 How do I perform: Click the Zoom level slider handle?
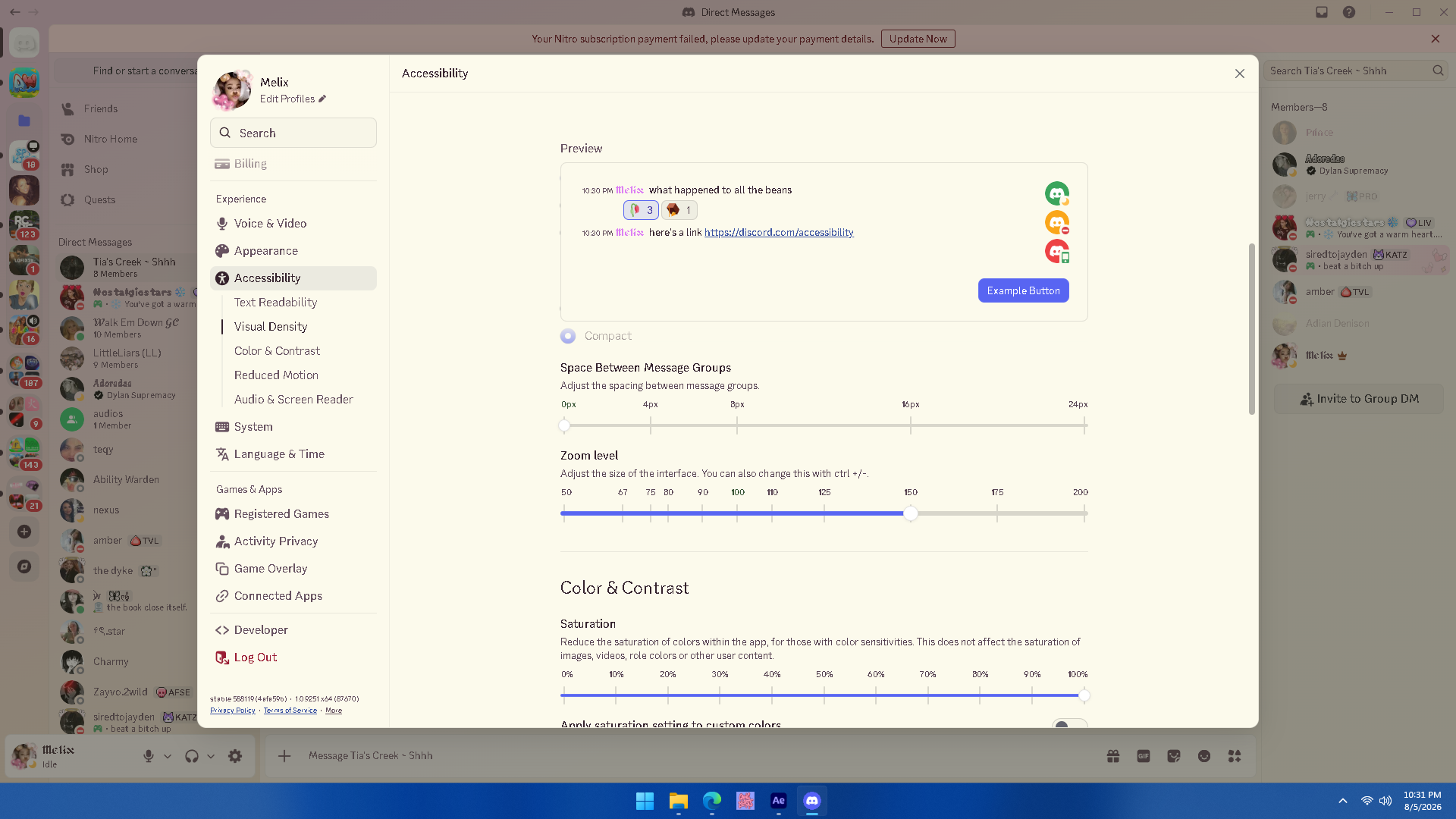(911, 513)
